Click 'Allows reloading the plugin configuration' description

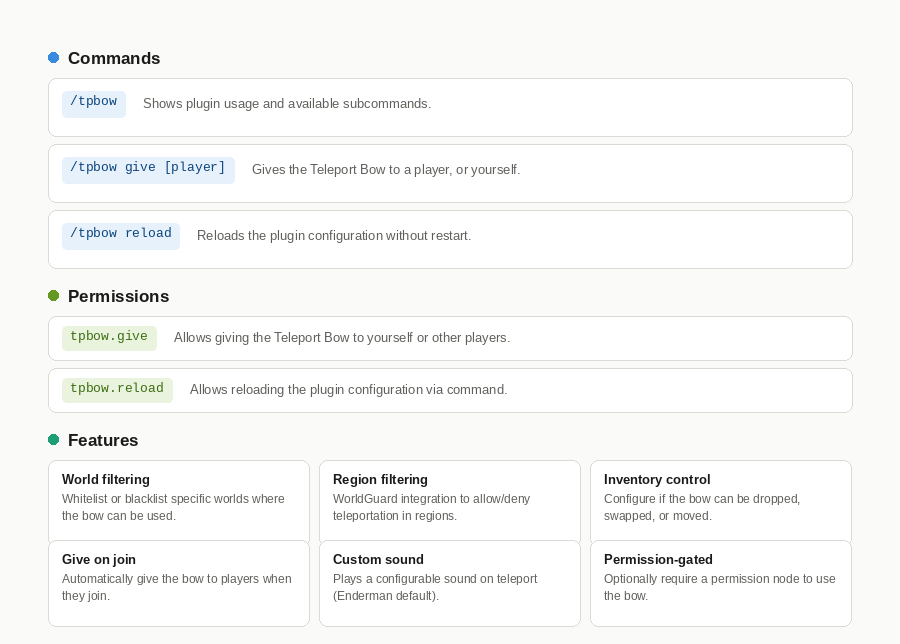point(348,390)
